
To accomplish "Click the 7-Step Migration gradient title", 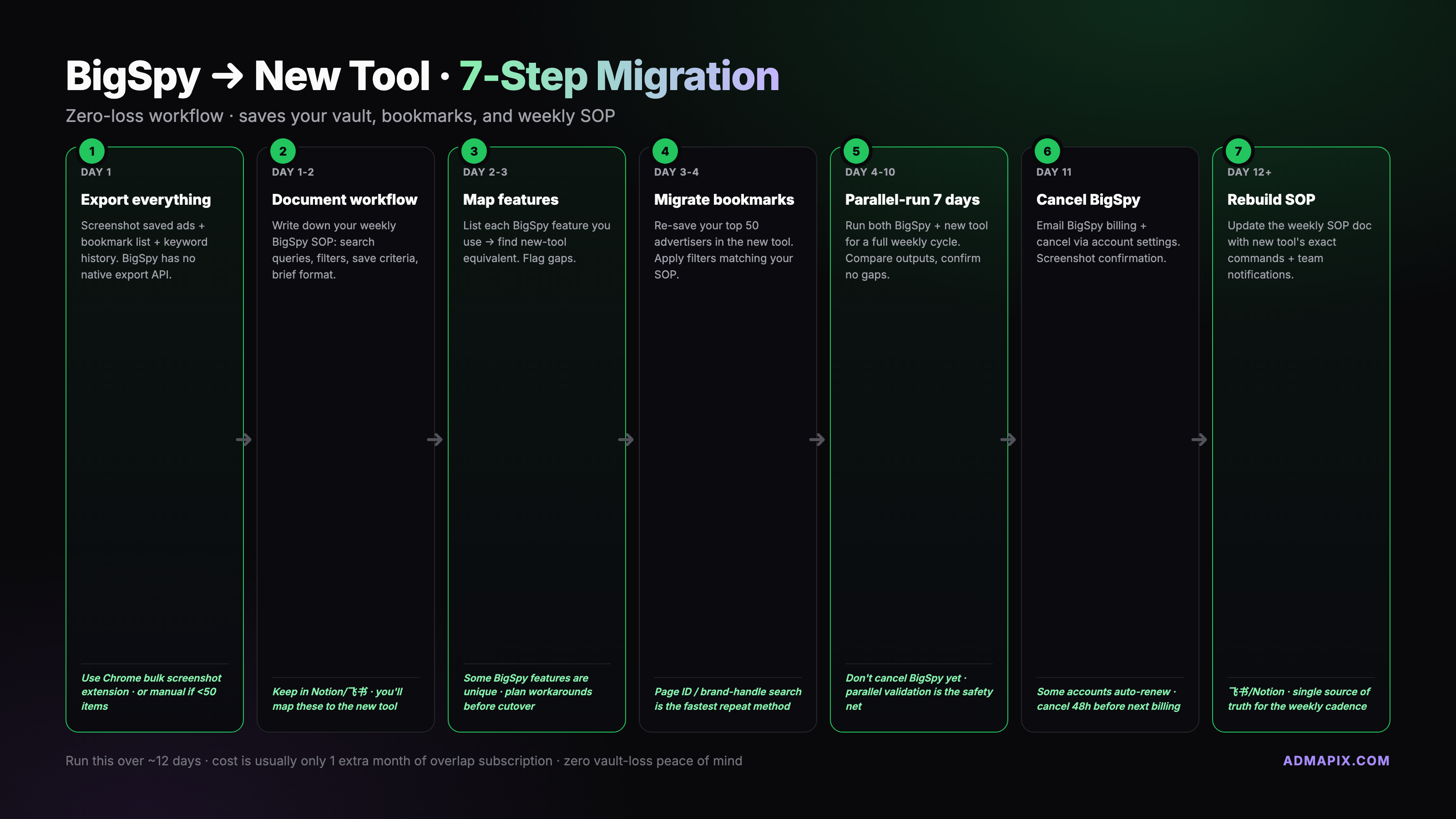I will point(619,76).
